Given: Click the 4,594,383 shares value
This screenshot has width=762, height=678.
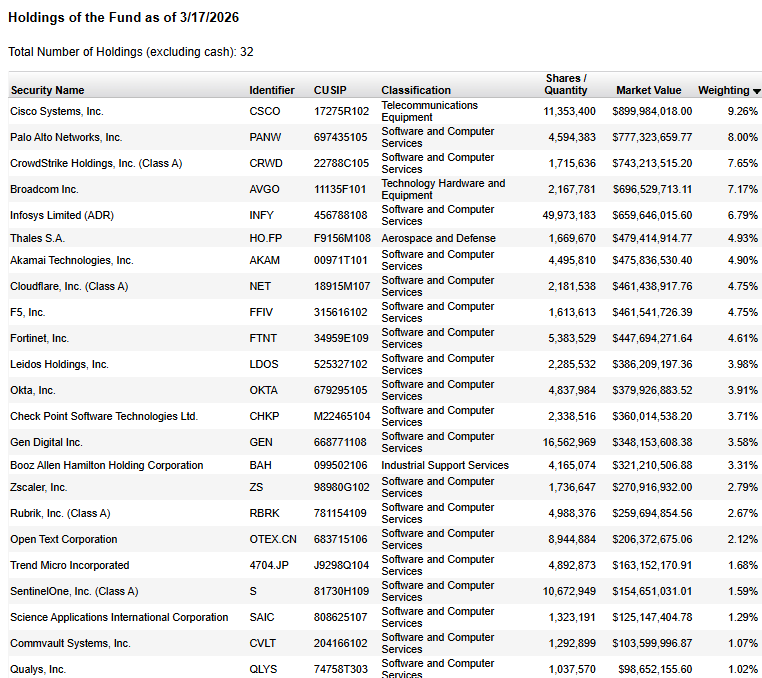Looking at the screenshot, I should pos(572,138).
